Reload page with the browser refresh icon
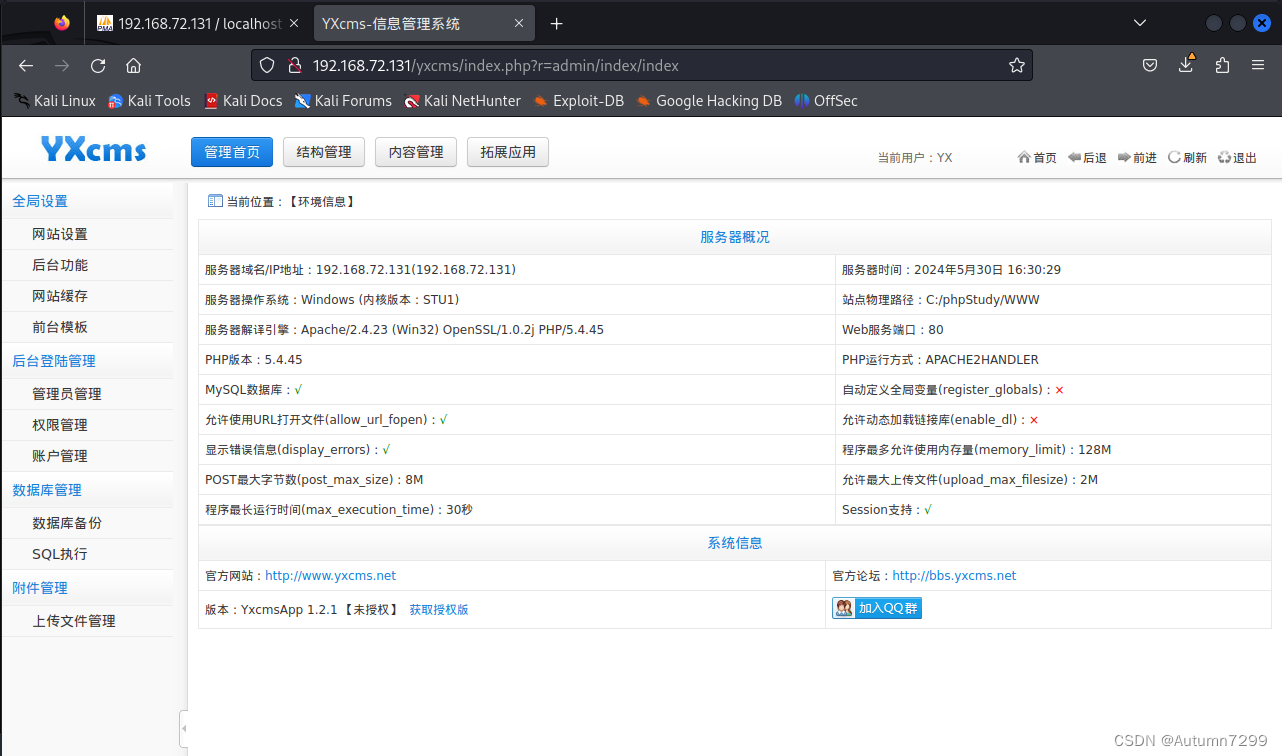Viewport: 1282px width, 756px height. (x=98, y=66)
